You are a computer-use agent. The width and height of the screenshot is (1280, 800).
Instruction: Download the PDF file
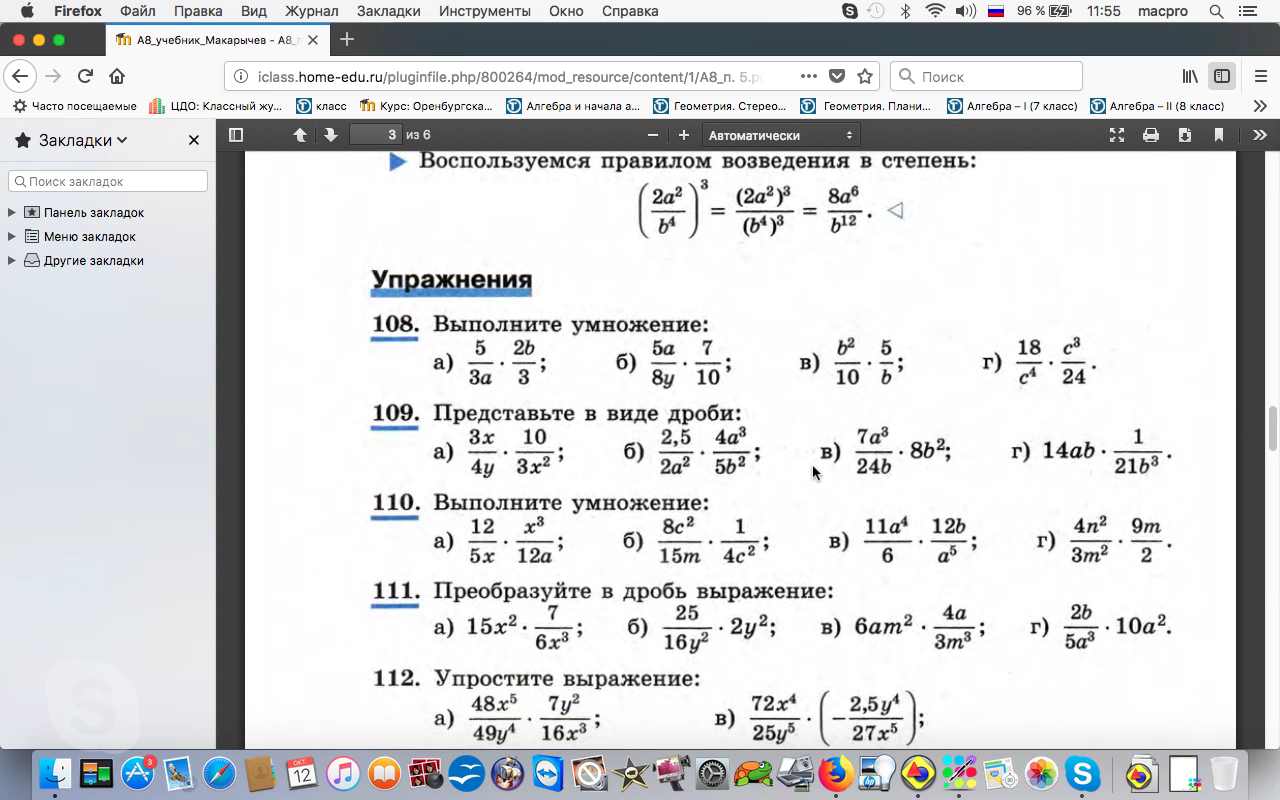[x=1185, y=135]
